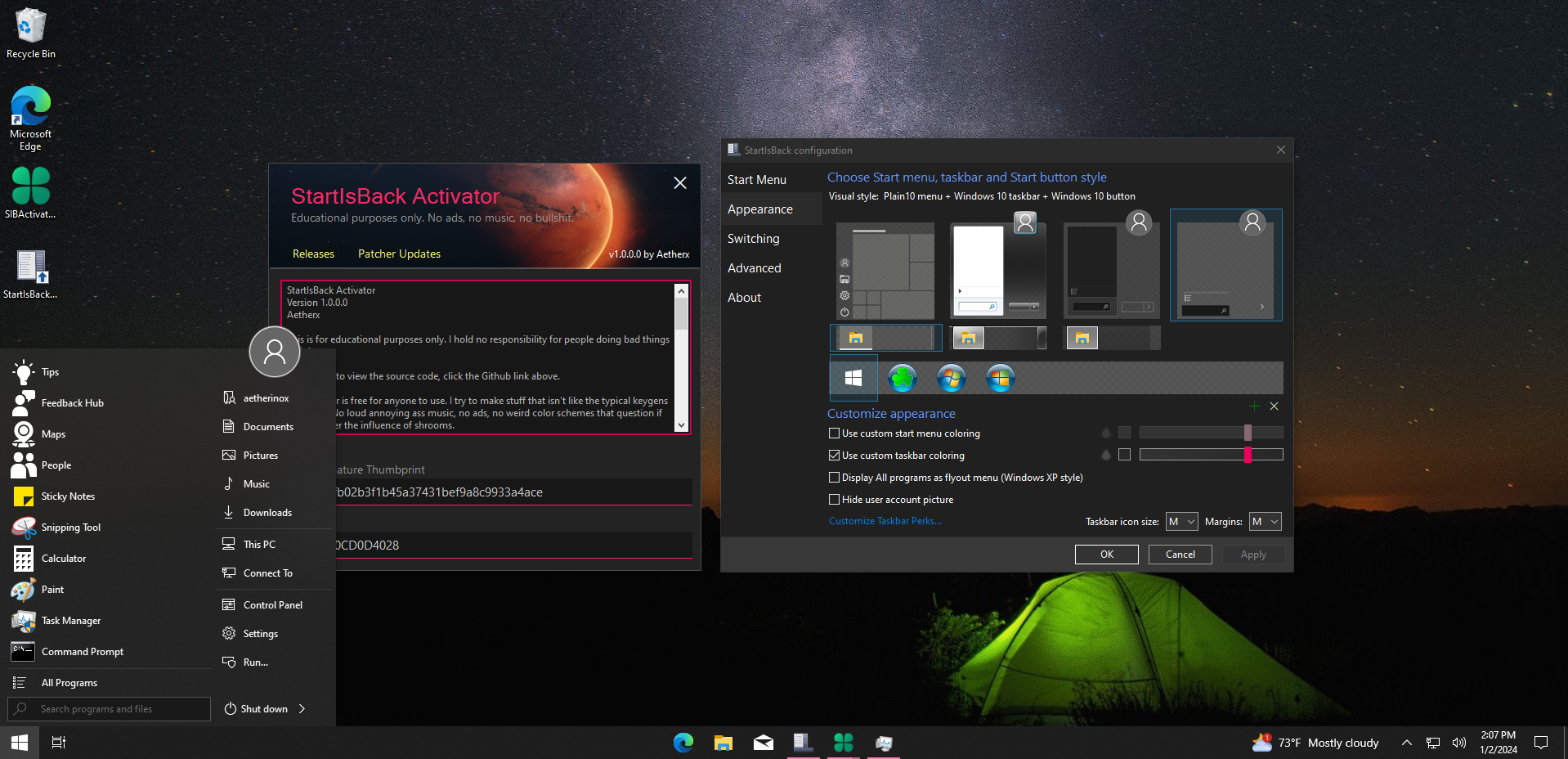Select the Windows 10 logo Start button style
The height and width of the screenshot is (759, 1568).
click(853, 378)
